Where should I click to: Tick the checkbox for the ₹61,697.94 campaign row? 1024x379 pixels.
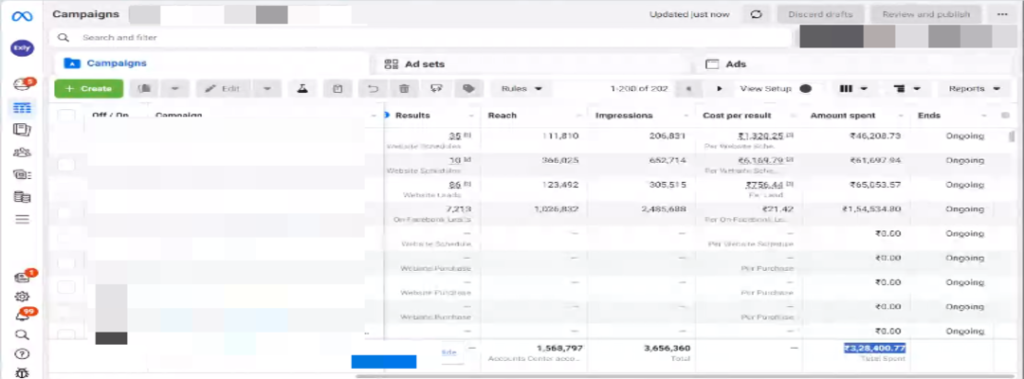(66, 165)
